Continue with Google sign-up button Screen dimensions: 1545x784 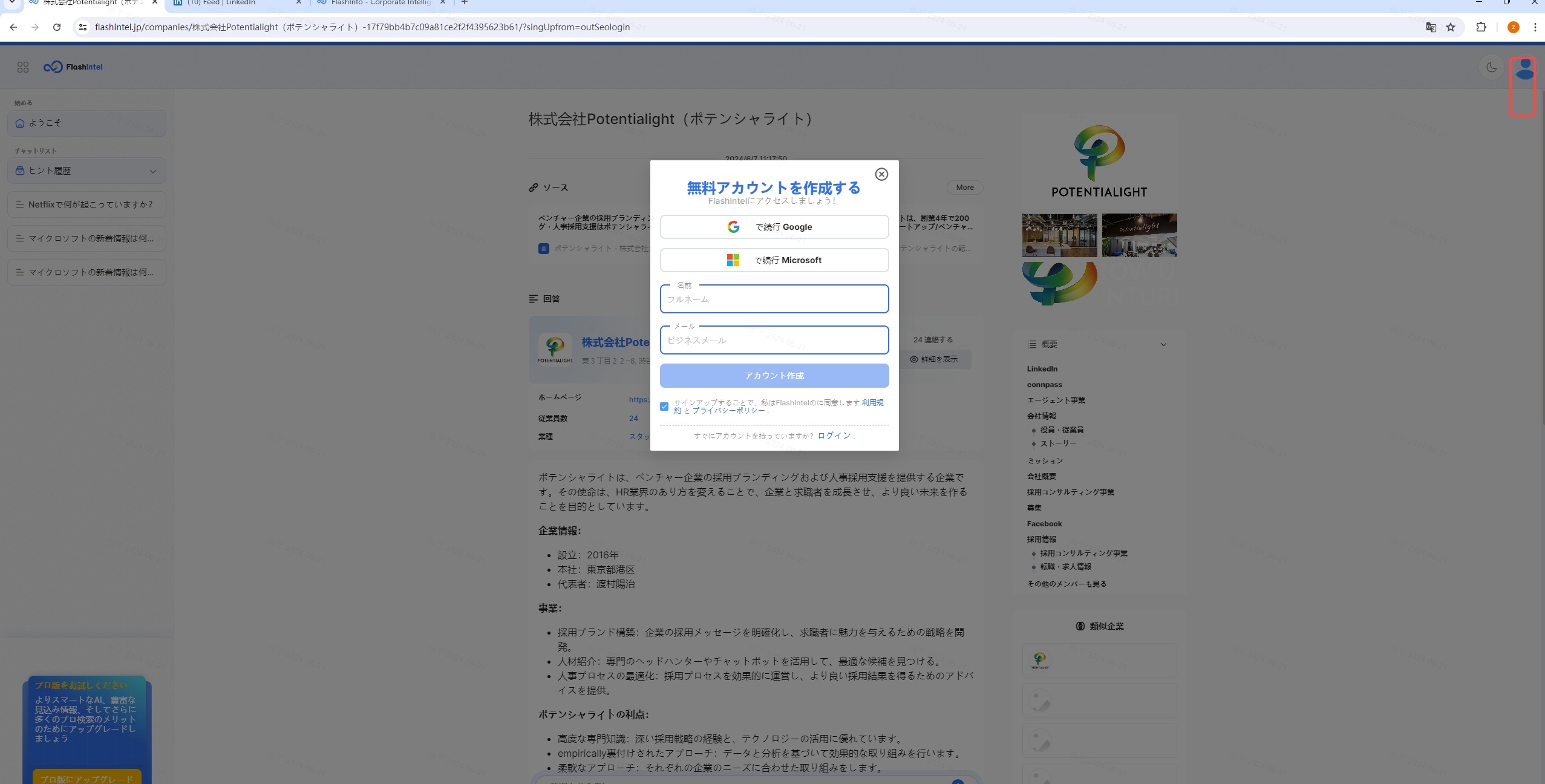[774, 227]
